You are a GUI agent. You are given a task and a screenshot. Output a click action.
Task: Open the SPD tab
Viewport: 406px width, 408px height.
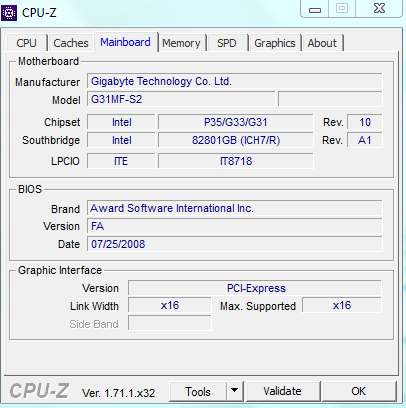point(227,43)
